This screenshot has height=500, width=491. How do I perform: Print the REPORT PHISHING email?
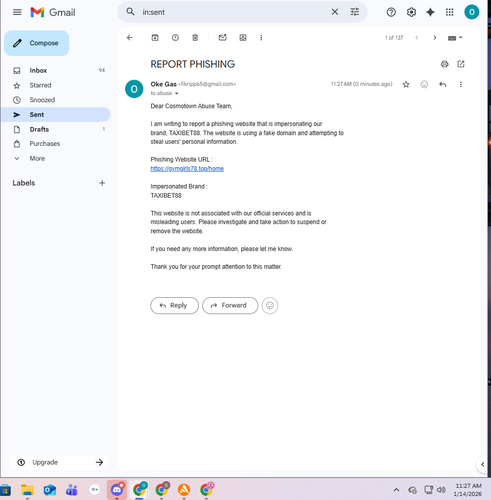tap(445, 64)
